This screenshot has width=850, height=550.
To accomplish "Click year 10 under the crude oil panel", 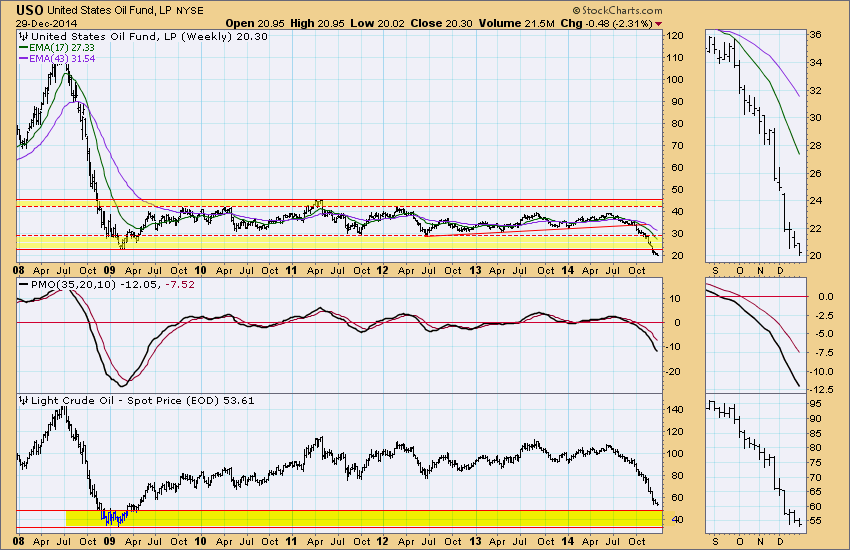I will pos(201,541).
